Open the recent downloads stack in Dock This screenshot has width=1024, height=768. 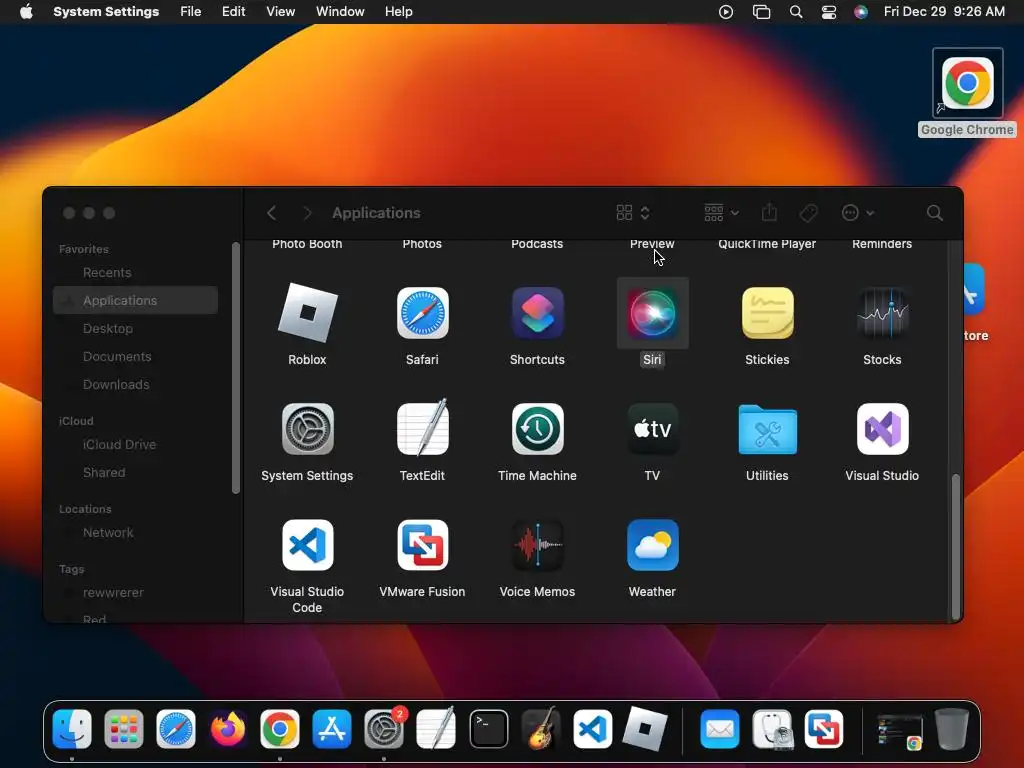point(899,730)
